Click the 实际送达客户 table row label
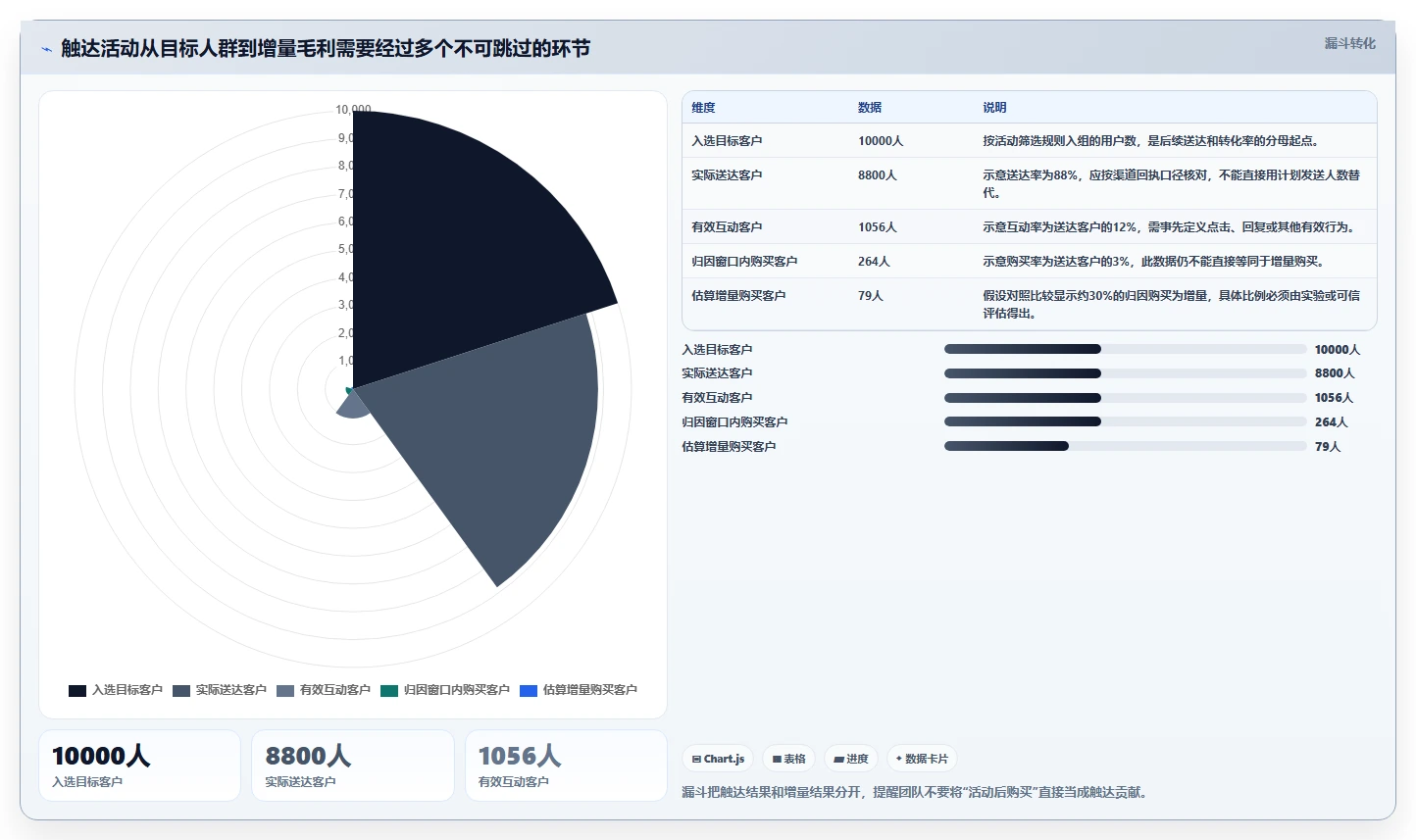1416x840 pixels. tap(727, 175)
